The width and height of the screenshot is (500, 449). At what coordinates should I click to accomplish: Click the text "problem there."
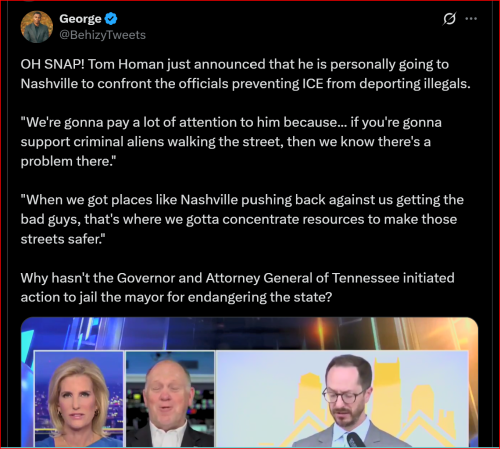68,161
